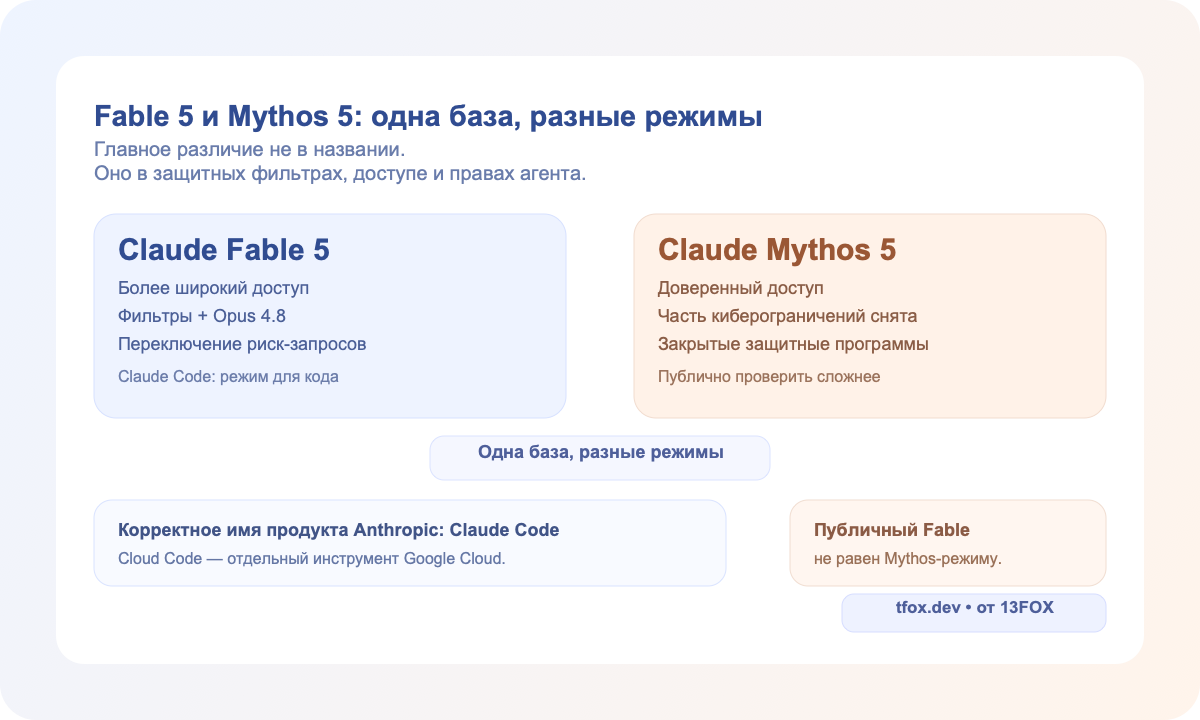The width and height of the screenshot is (1200, 720).
Task: Click the 'tfox.dev • от 13FOX' badge
Action: (x=974, y=613)
